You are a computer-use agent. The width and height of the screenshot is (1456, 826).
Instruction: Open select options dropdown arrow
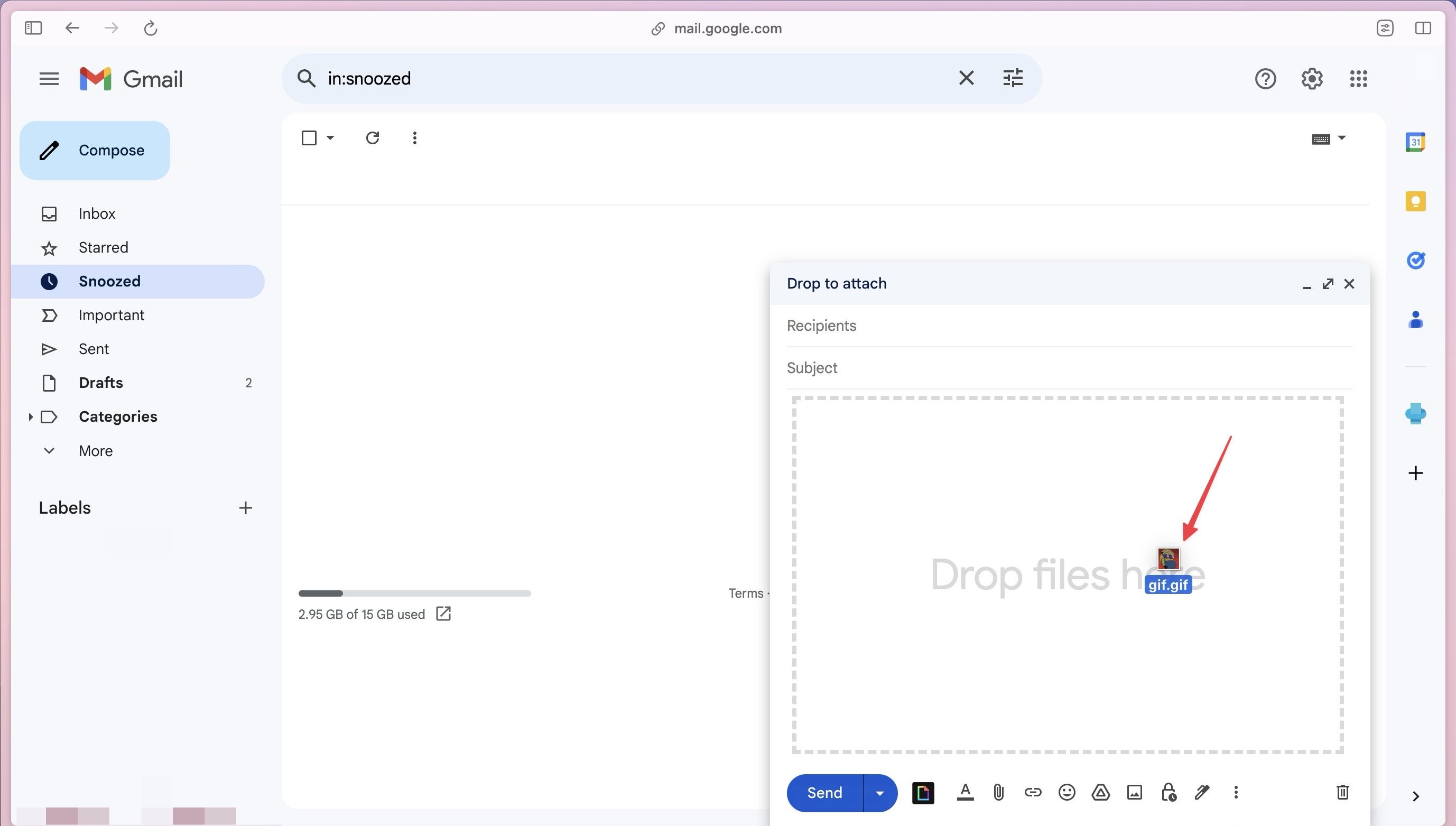click(x=330, y=138)
